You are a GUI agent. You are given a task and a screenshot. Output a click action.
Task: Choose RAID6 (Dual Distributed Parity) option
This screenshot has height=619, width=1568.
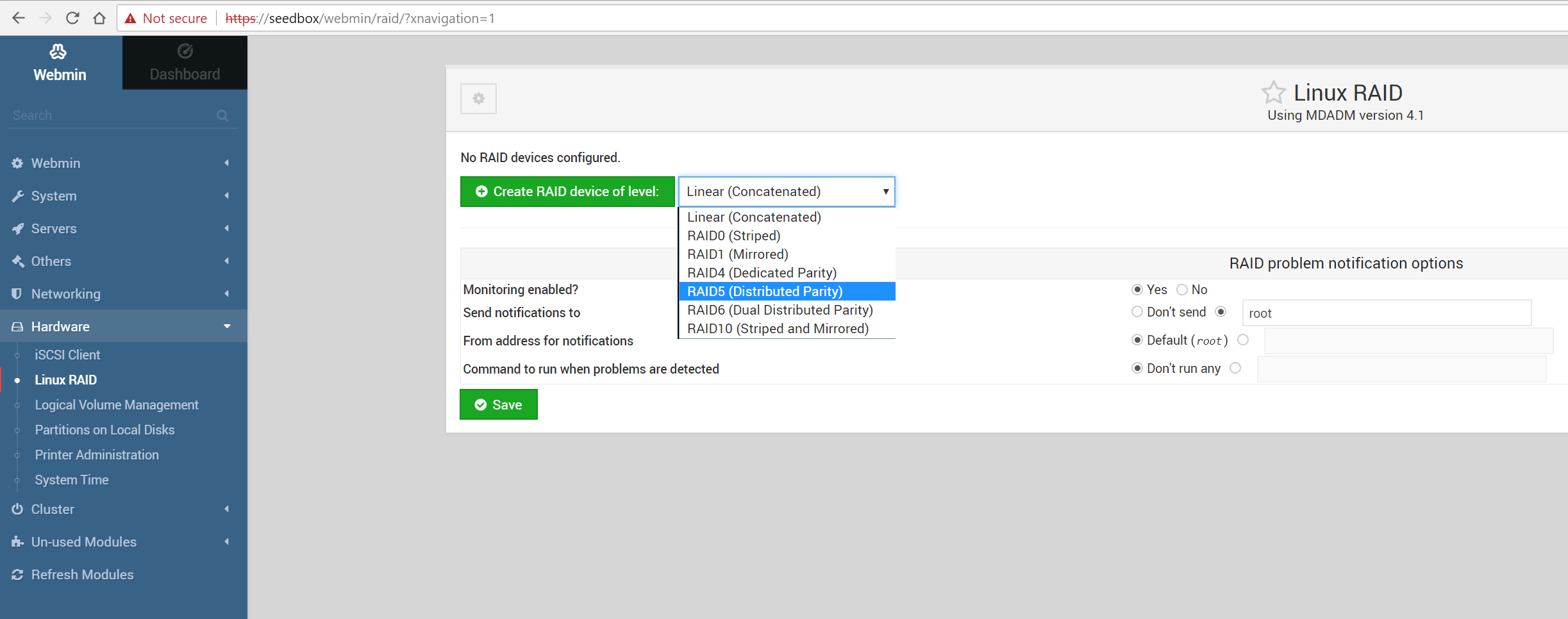(787, 310)
